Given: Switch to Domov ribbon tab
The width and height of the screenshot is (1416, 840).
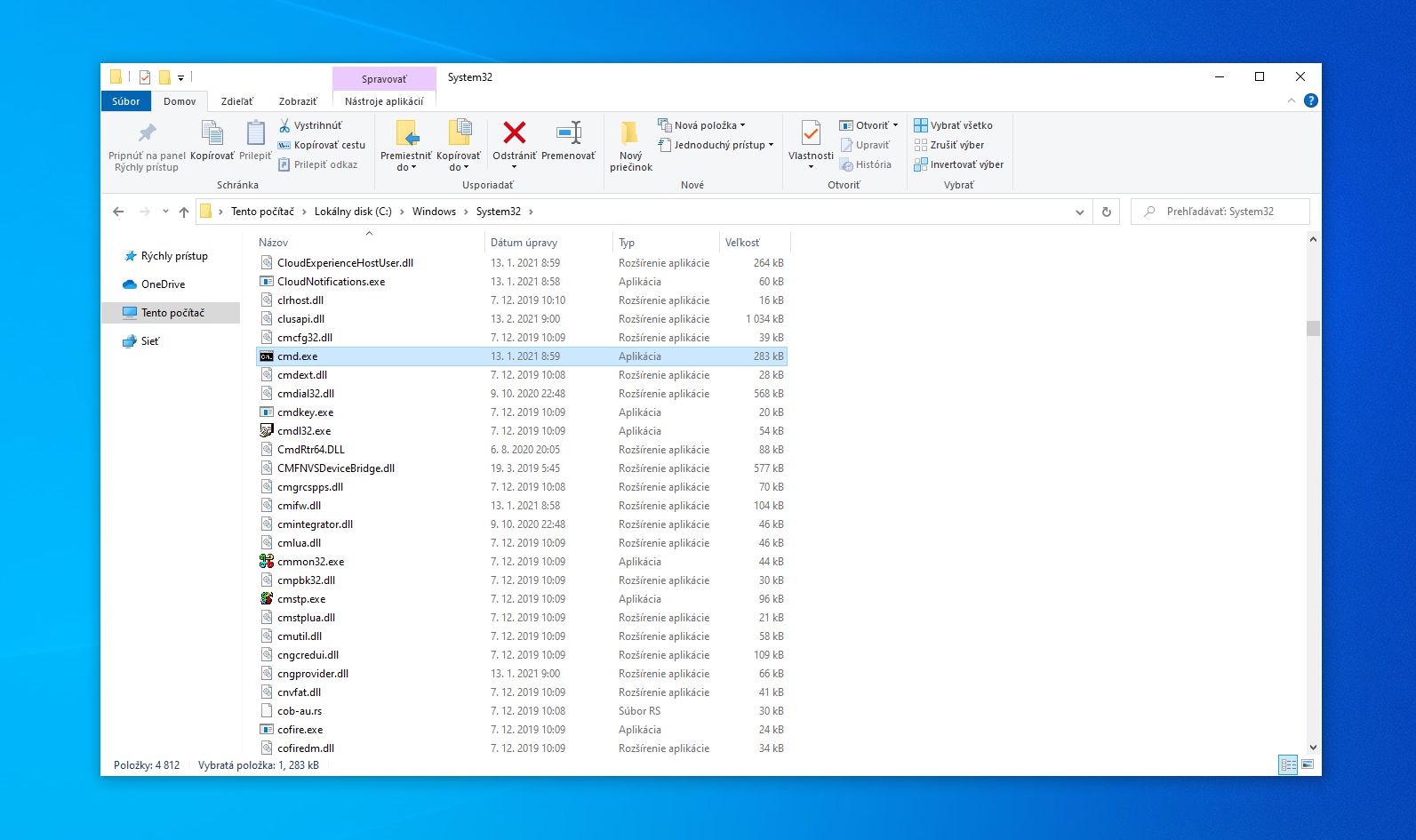Looking at the screenshot, I should pyautogui.click(x=180, y=101).
